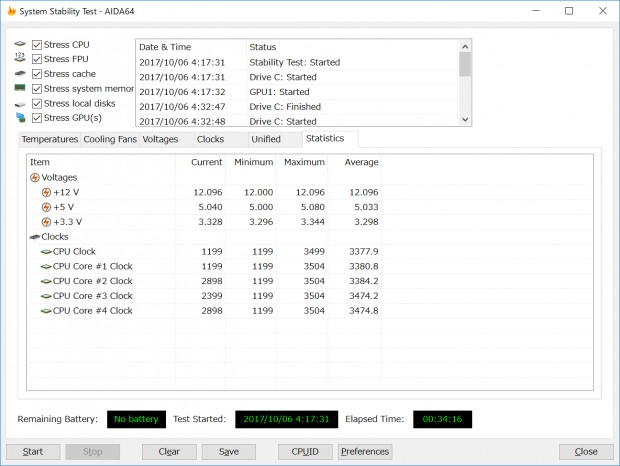Toggle the Stress GPU(s) checkbox
The height and width of the screenshot is (466, 620).
tap(37, 118)
